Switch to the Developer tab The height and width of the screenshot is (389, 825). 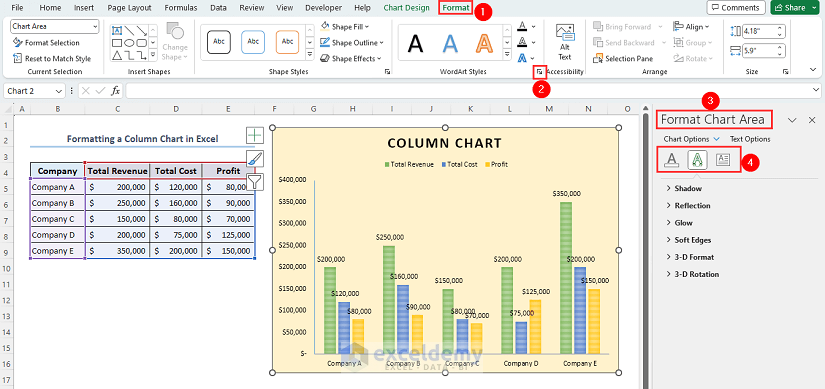324,8
